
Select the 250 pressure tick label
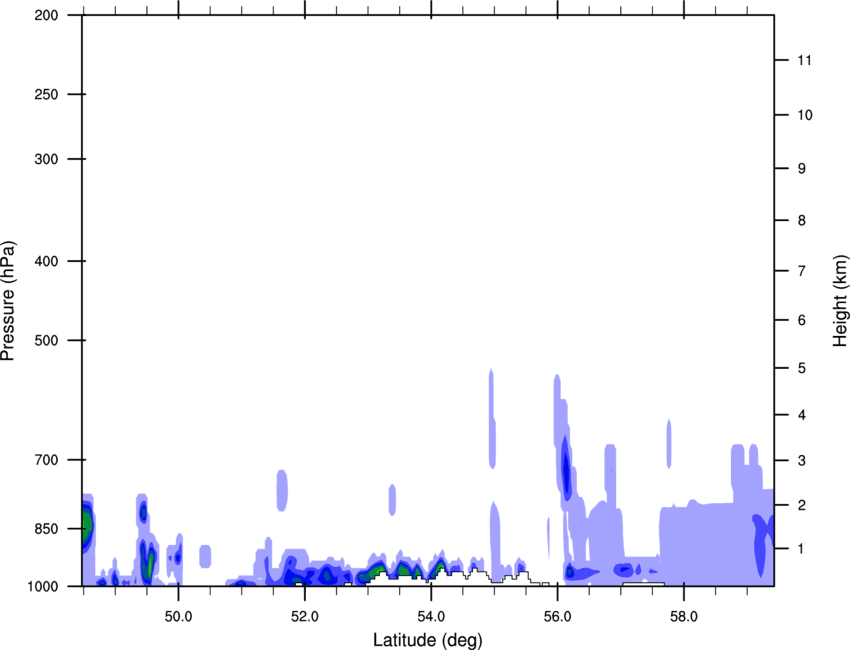pos(46,94)
